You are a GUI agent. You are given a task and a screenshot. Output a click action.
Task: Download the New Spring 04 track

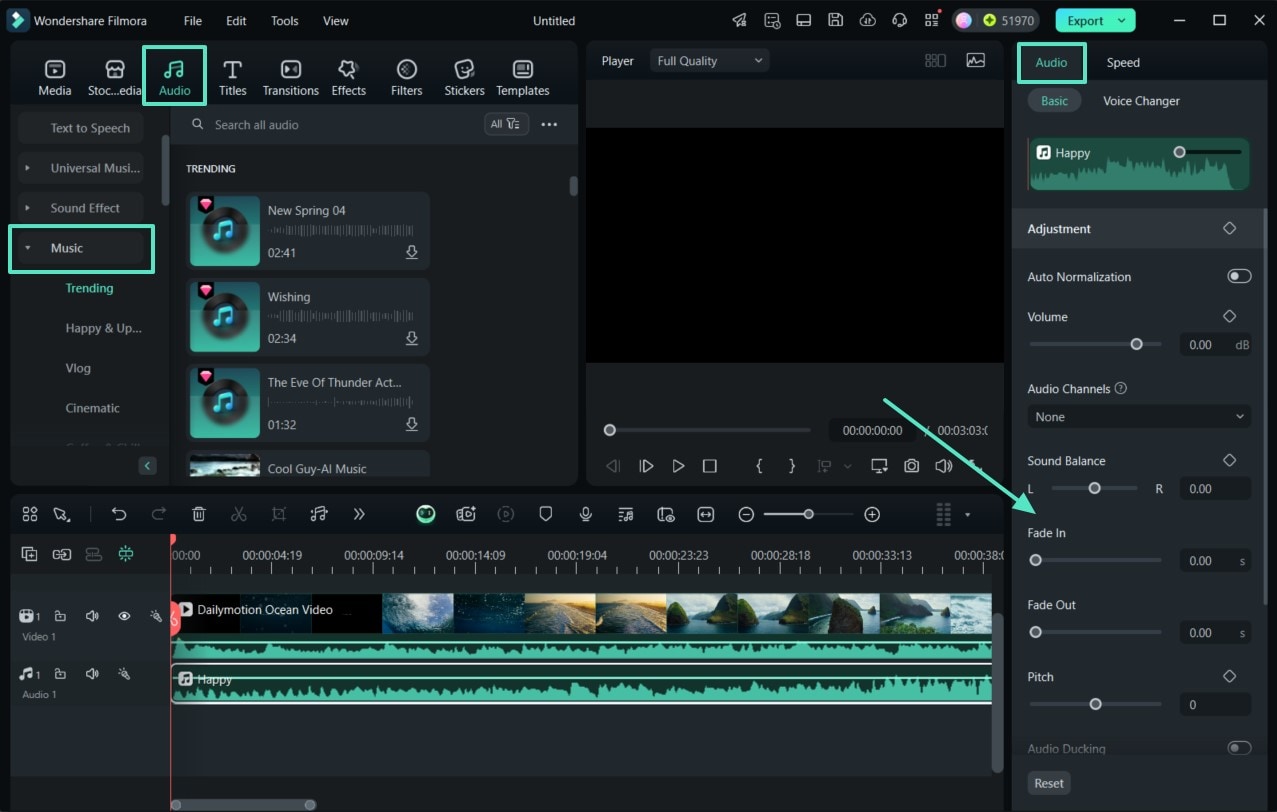tap(411, 253)
